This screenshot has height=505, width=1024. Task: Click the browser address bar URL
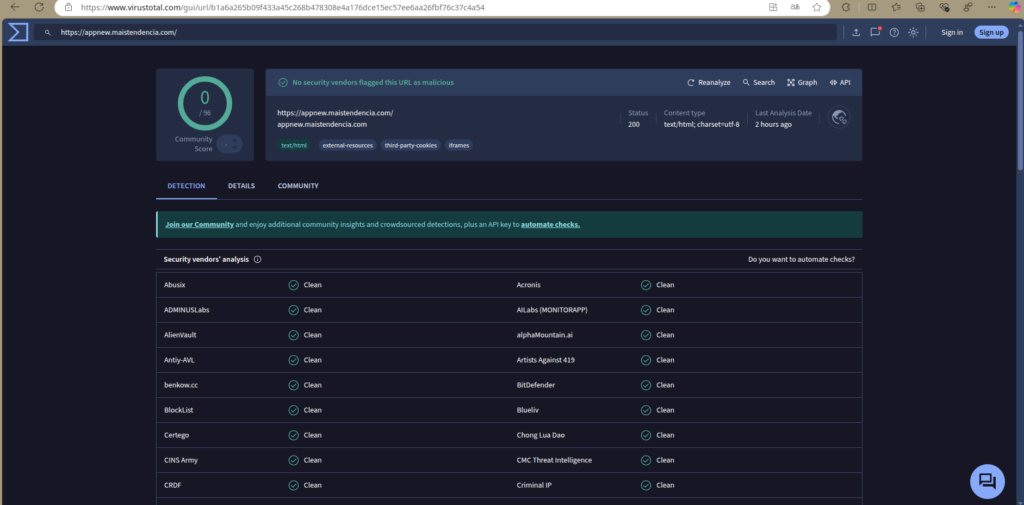click(x=283, y=7)
